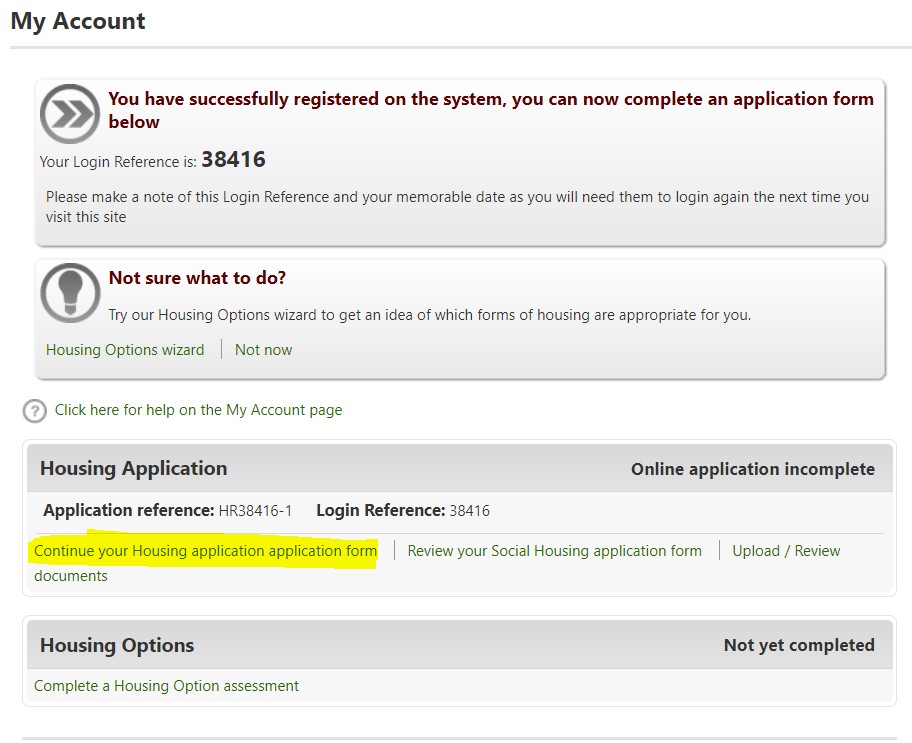Start Complete a Housing Option assessment

point(166,686)
